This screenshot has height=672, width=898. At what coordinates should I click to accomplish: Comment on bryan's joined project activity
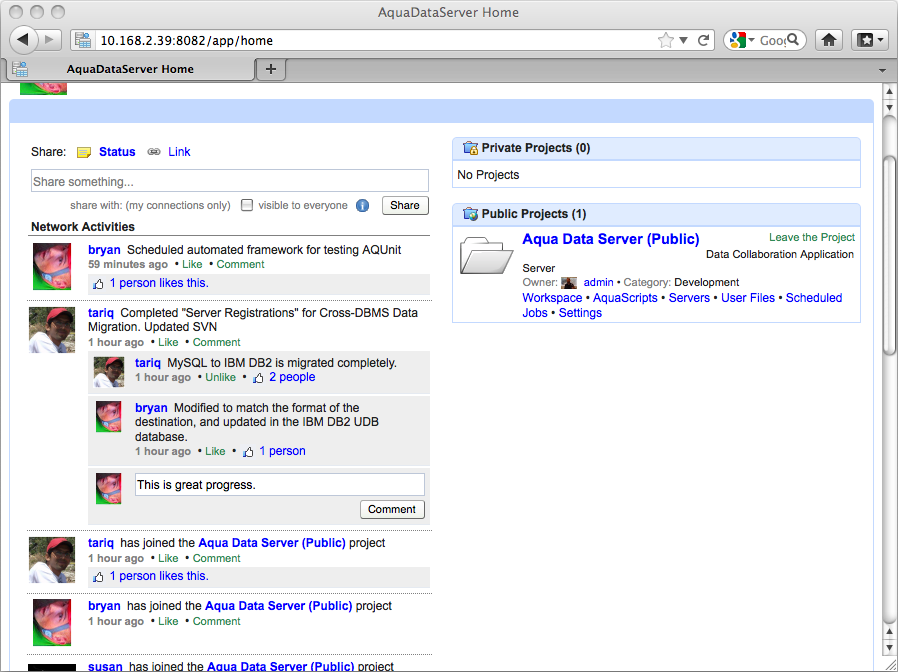point(216,621)
